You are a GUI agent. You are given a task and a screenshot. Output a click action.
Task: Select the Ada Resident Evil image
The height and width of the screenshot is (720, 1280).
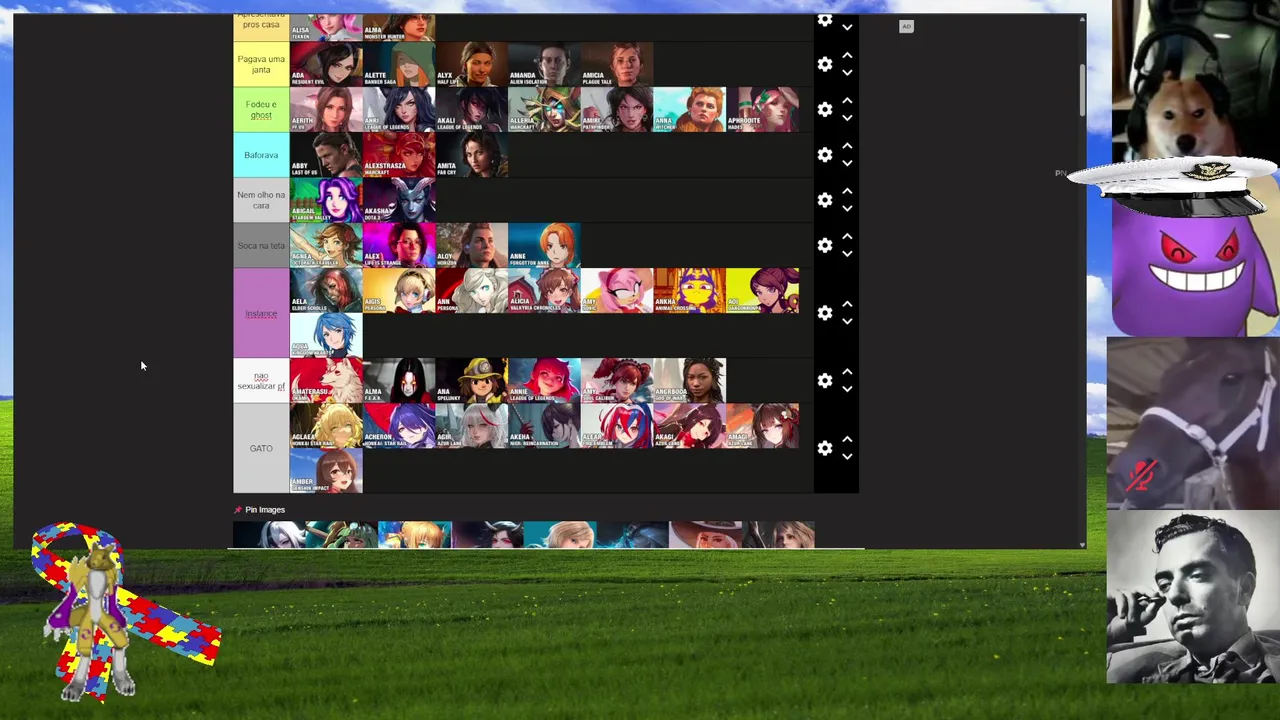326,64
